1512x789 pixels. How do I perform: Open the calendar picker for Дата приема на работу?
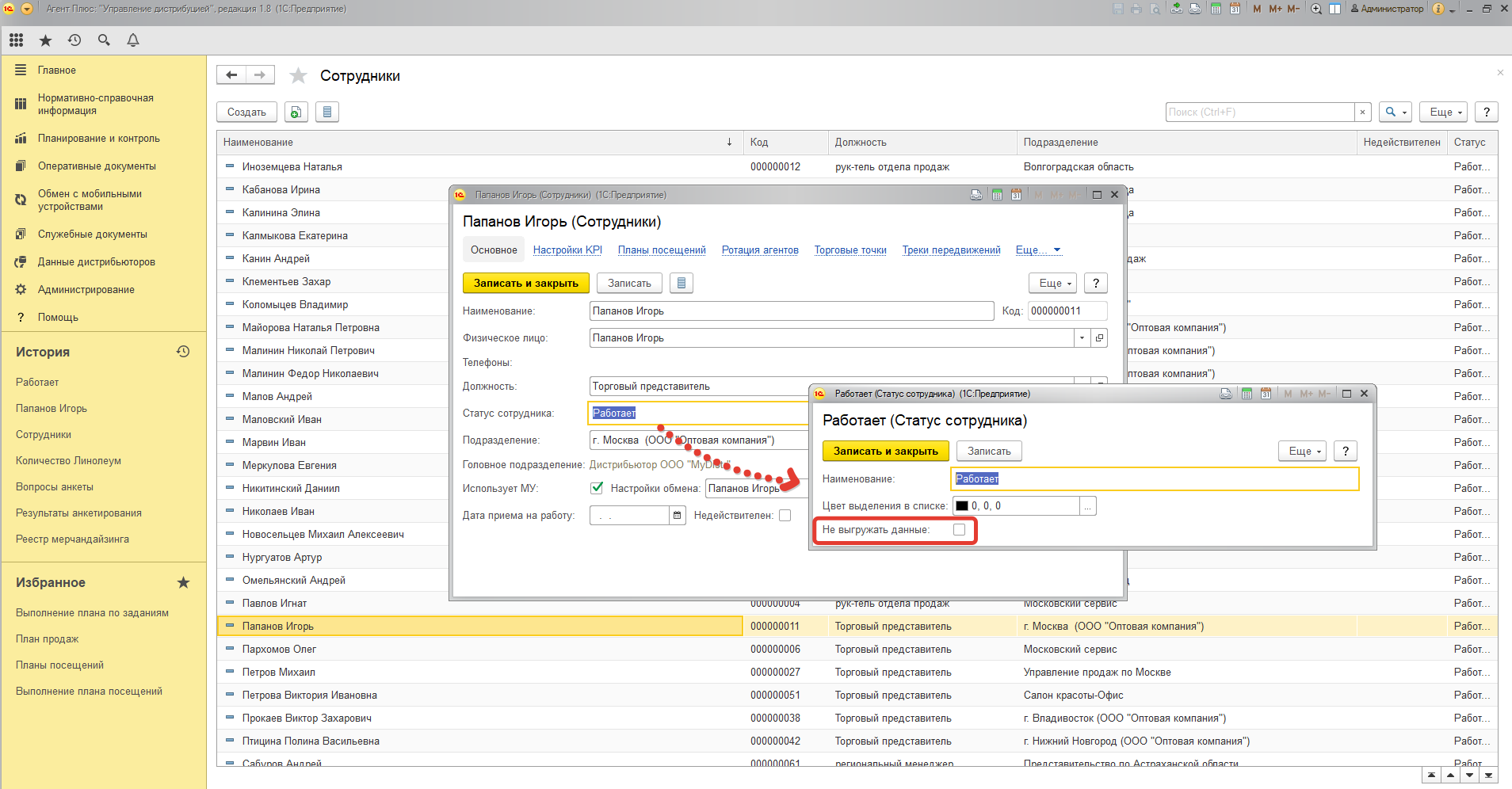tap(678, 515)
